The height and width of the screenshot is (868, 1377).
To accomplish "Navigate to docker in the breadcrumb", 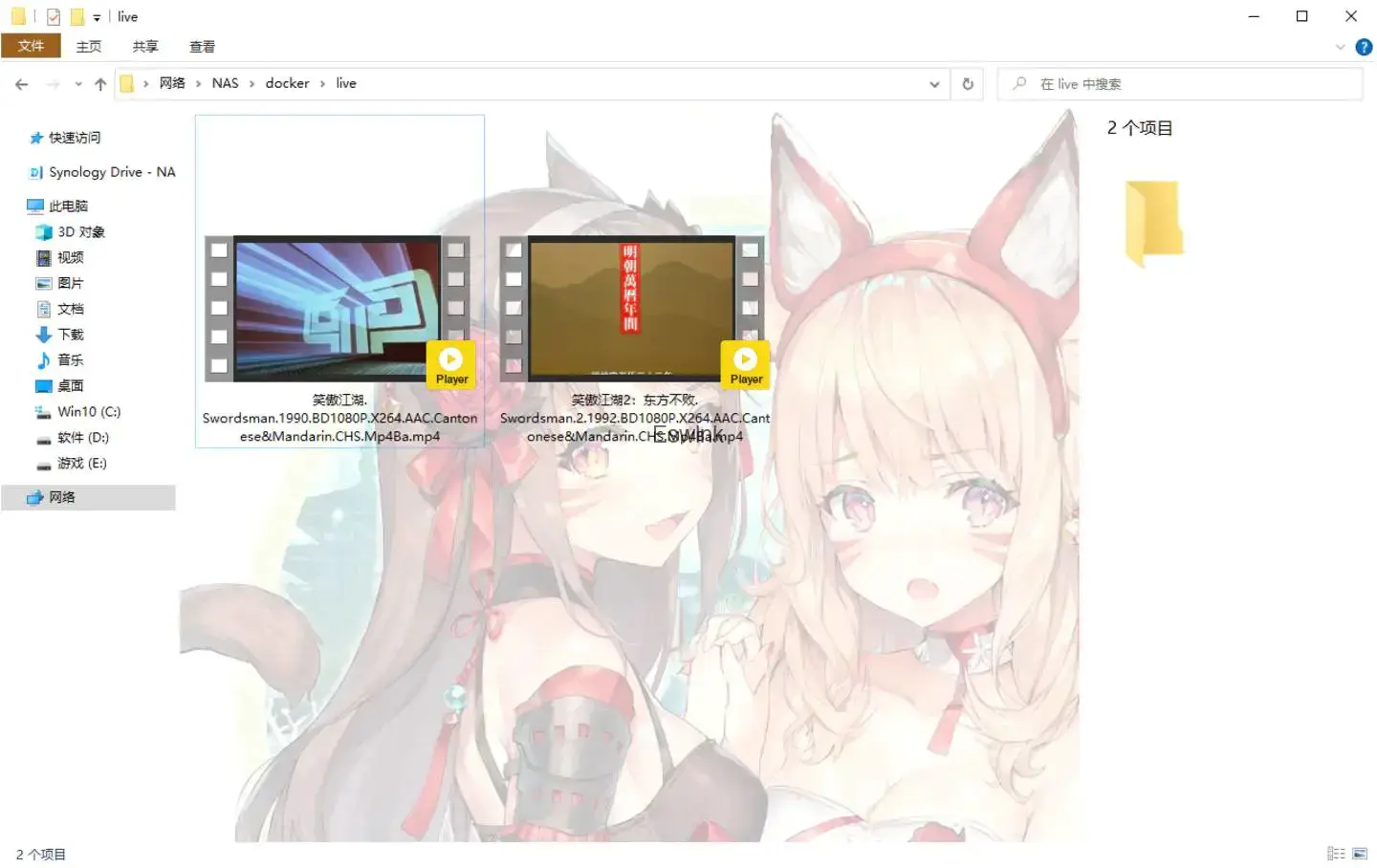I will click(x=287, y=83).
